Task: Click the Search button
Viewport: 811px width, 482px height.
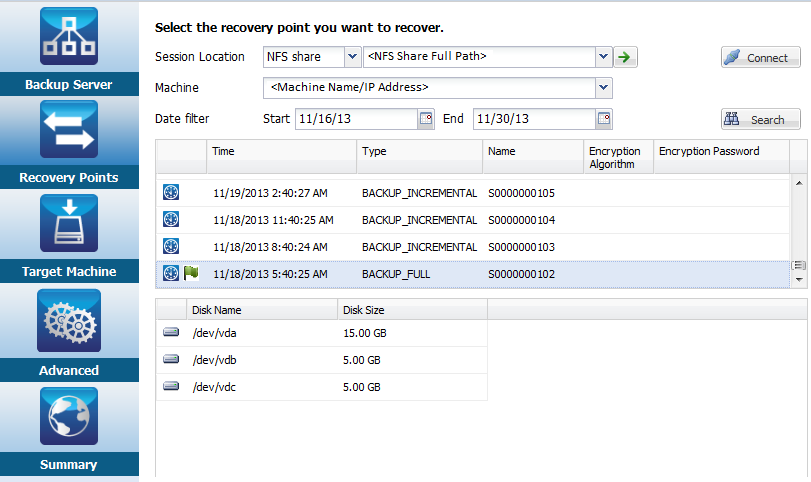Action: 760,119
